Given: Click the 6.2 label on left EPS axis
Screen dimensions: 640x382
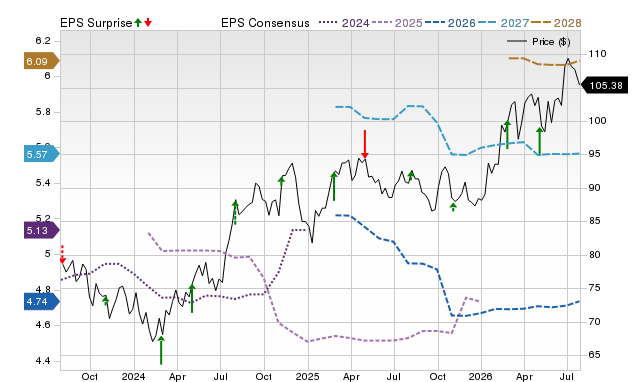Looking at the screenshot, I should (43, 41).
